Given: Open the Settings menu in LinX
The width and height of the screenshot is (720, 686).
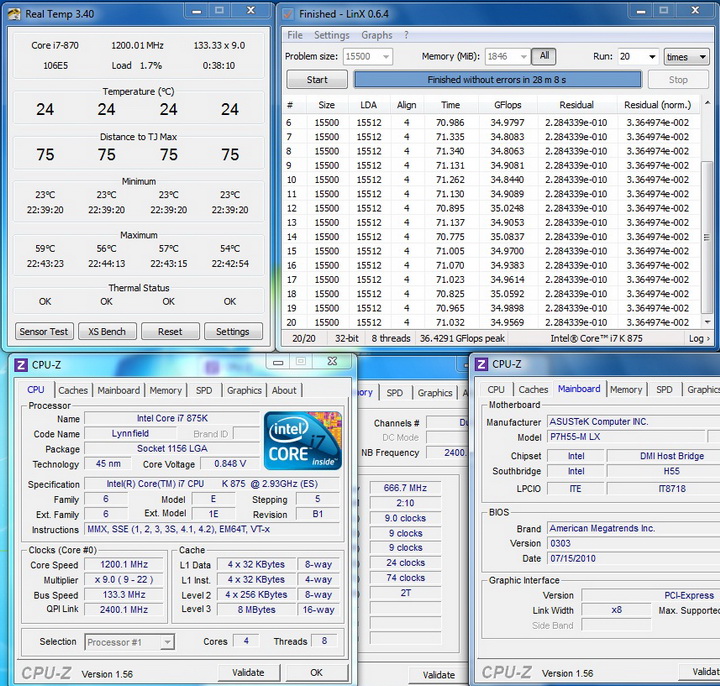Looking at the screenshot, I should point(332,35).
